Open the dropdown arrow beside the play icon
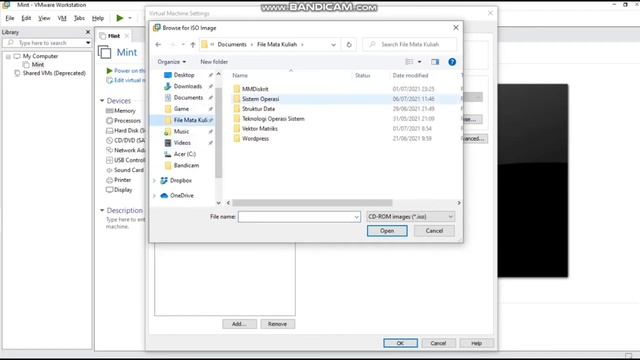Viewport: 640px width, 360px height. tap(130, 18)
